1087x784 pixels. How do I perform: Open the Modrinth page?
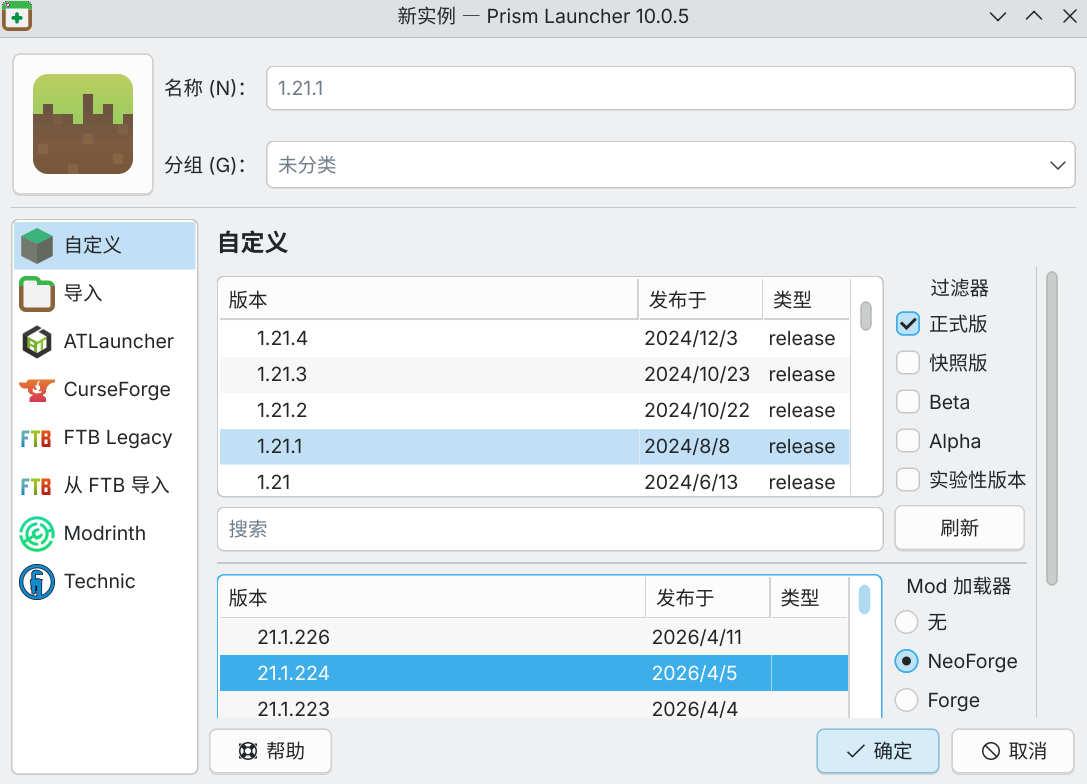tap(105, 534)
